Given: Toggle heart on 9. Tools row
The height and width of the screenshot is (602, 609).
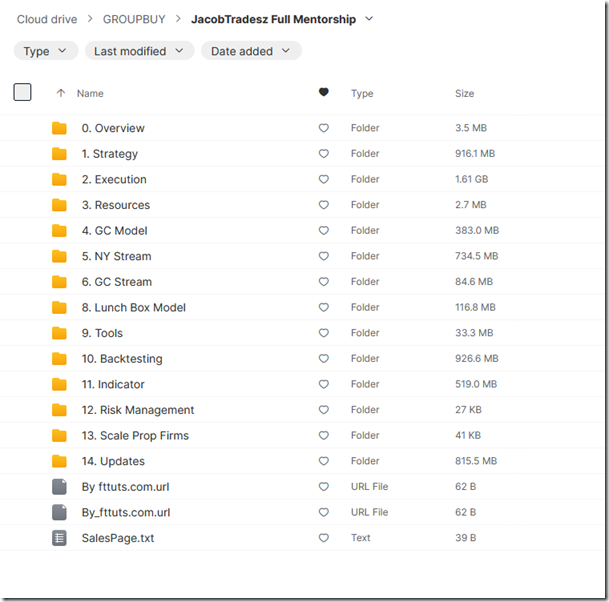Looking at the screenshot, I should tap(324, 333).
